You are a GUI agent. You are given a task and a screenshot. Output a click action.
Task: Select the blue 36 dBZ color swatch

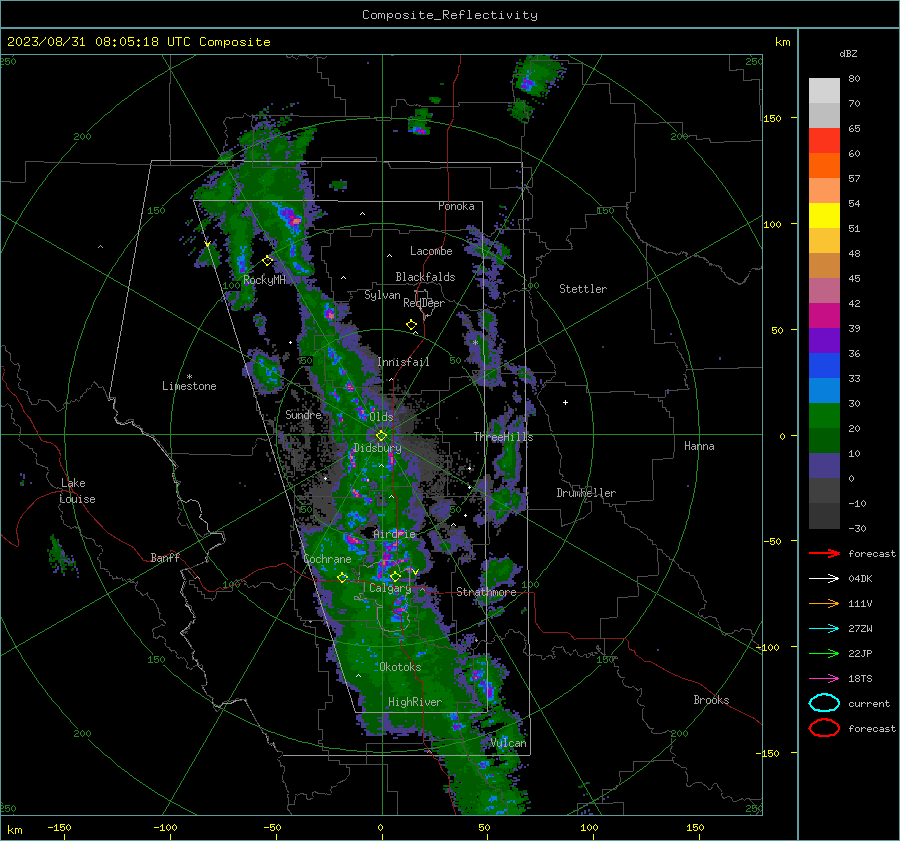tap(824, 365)
